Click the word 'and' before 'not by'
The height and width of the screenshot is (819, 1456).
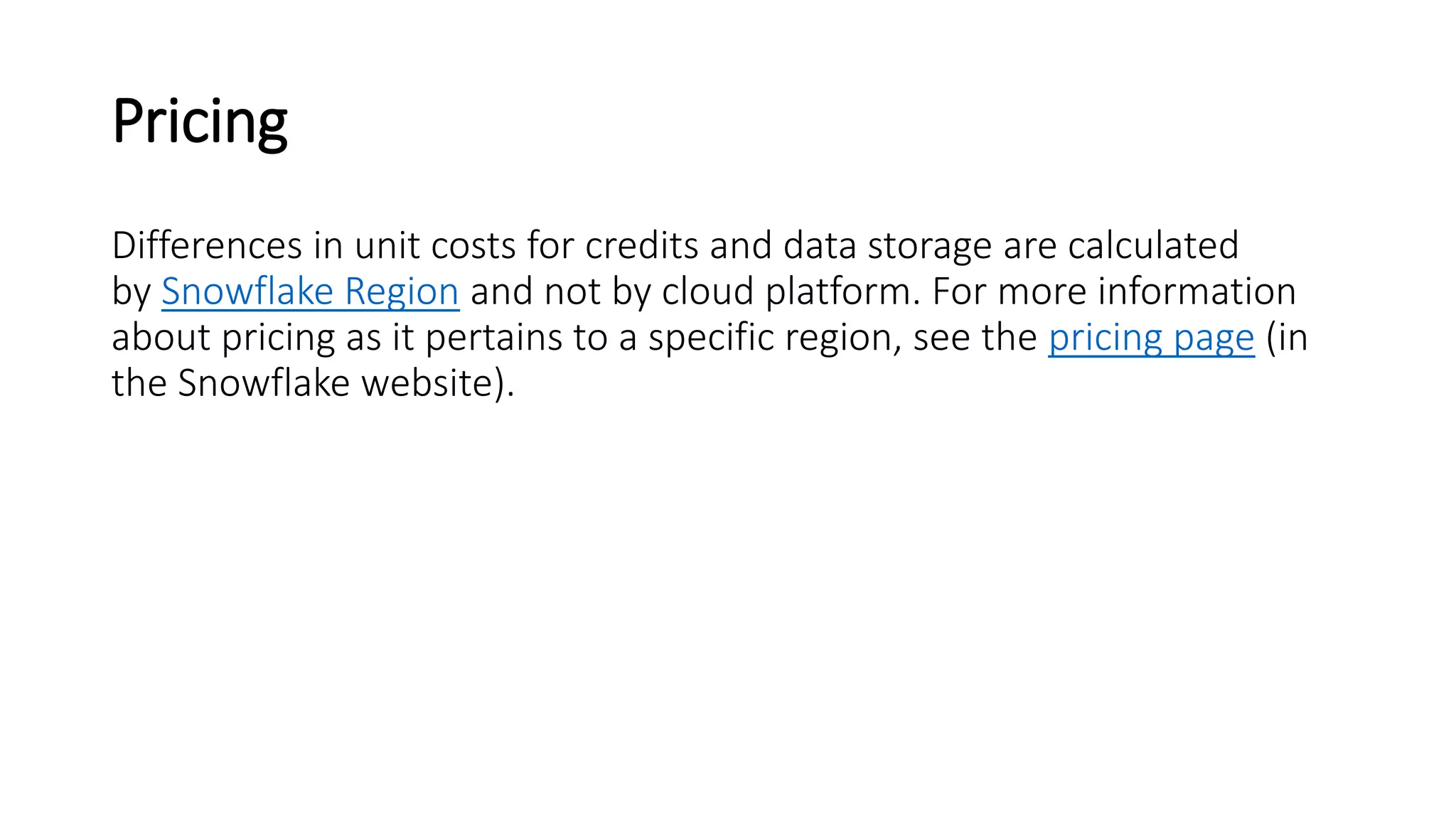[x=501, y=291]
